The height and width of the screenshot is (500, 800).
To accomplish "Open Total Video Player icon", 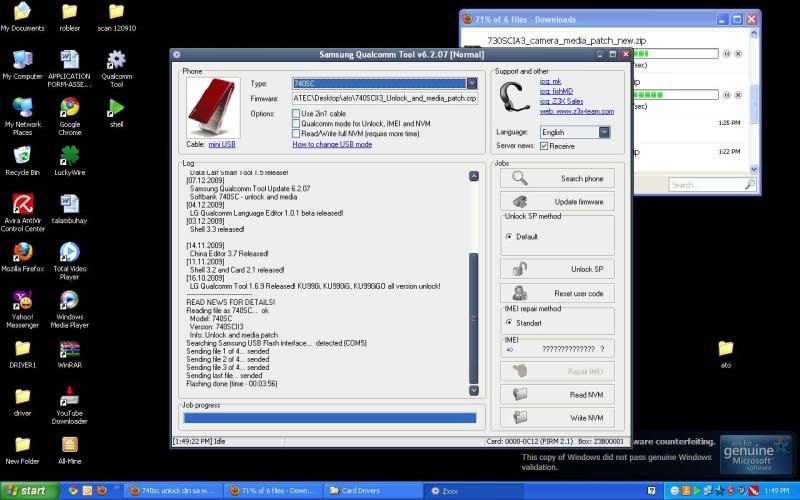I will tap(69, 261).
